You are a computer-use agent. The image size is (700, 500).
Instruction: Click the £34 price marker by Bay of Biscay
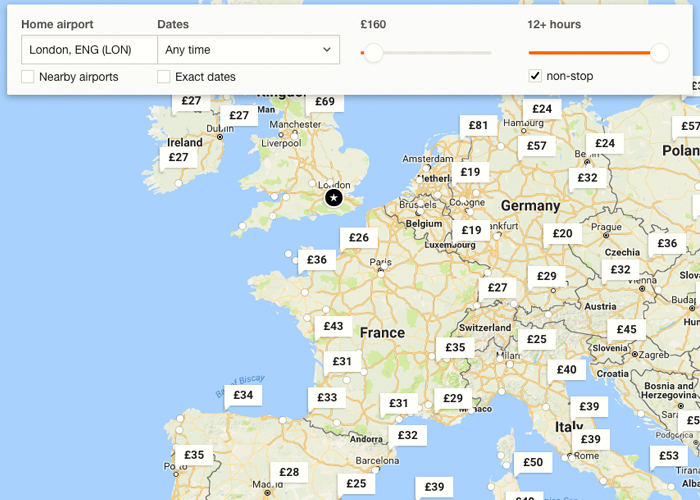pyautogui.click(x=243, y=395)
